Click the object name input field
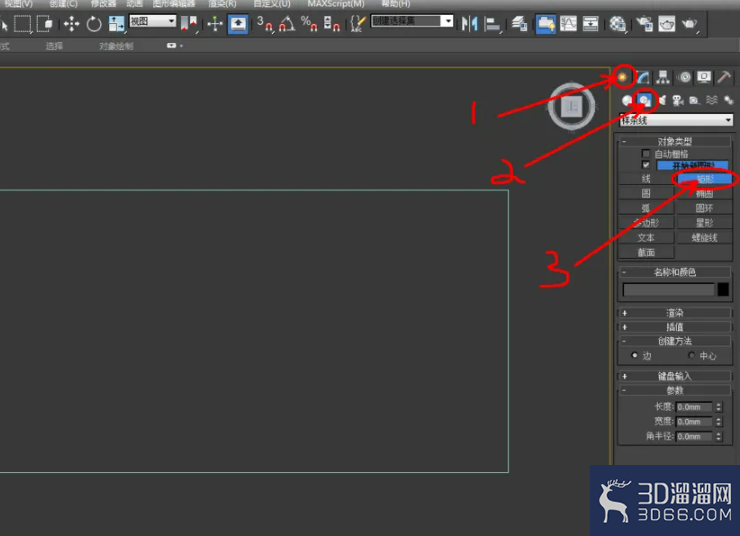 click(x=669, y=289)
